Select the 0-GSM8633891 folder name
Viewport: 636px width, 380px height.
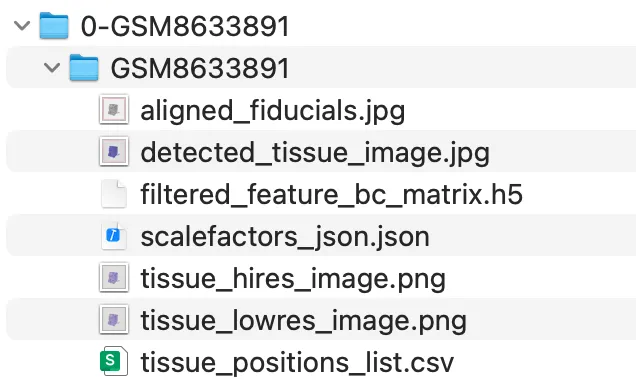185,26
